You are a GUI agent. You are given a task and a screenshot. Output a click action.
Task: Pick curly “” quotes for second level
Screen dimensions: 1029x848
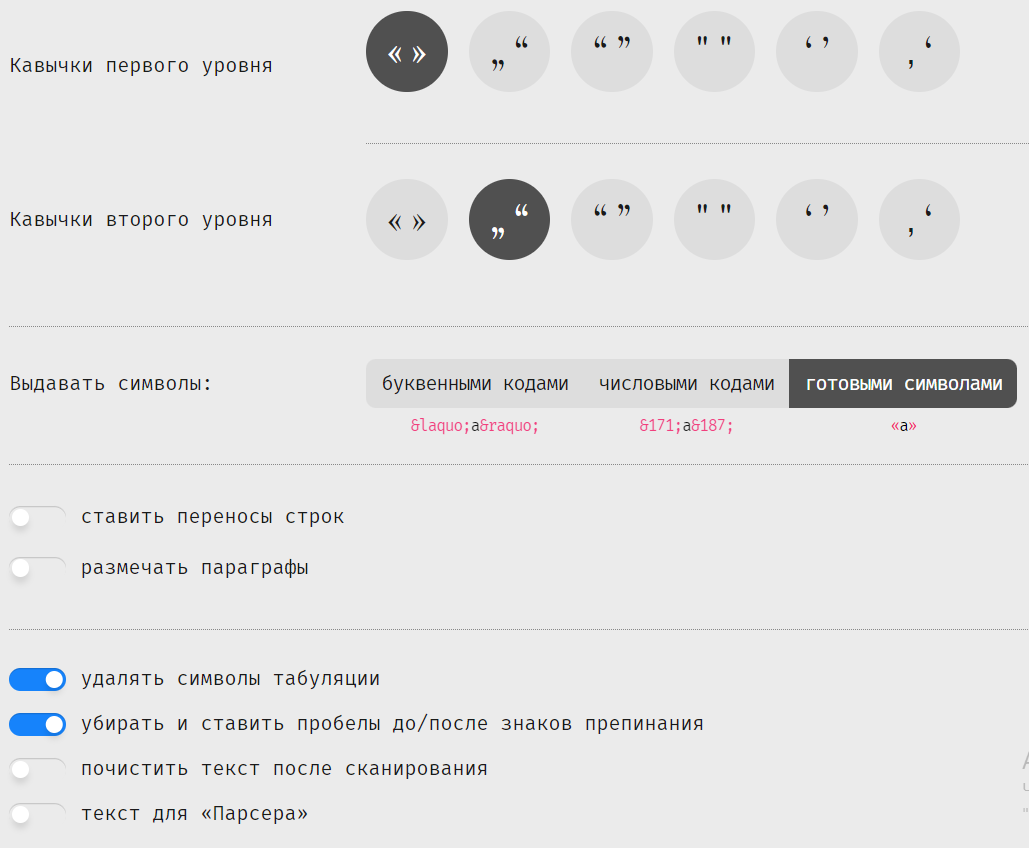click(612, 220)
